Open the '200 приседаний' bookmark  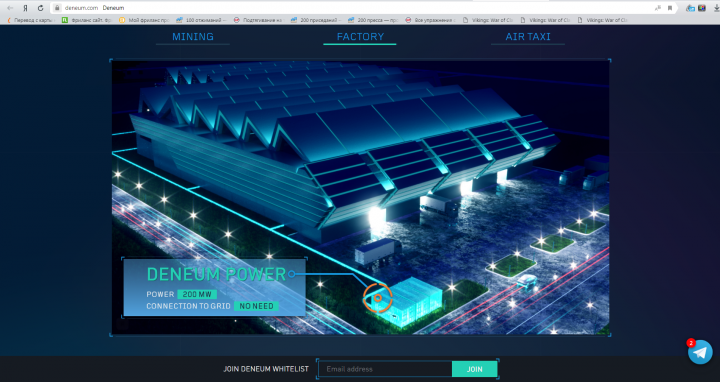[315, 20]
